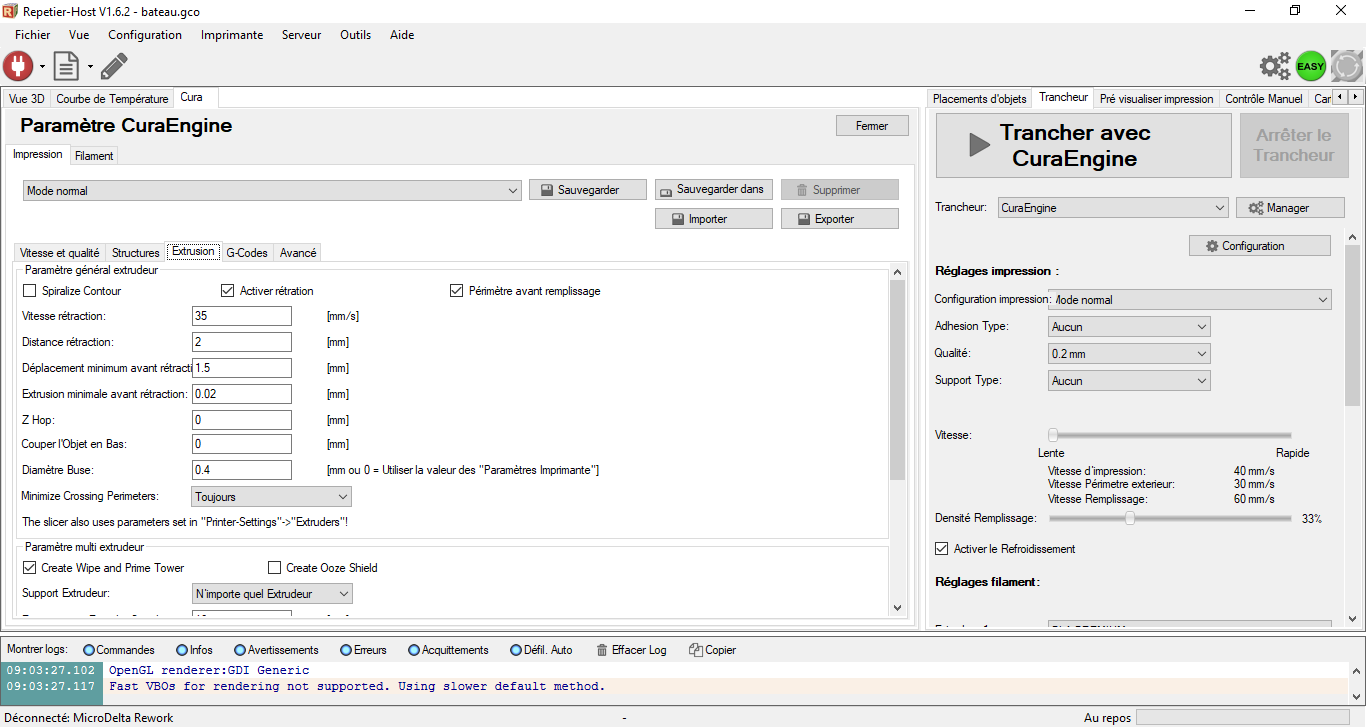The height and width of the screenshot is (728, 1366).
Task: Open the Vitesse et qualité tab
Action: coord(60,253)
